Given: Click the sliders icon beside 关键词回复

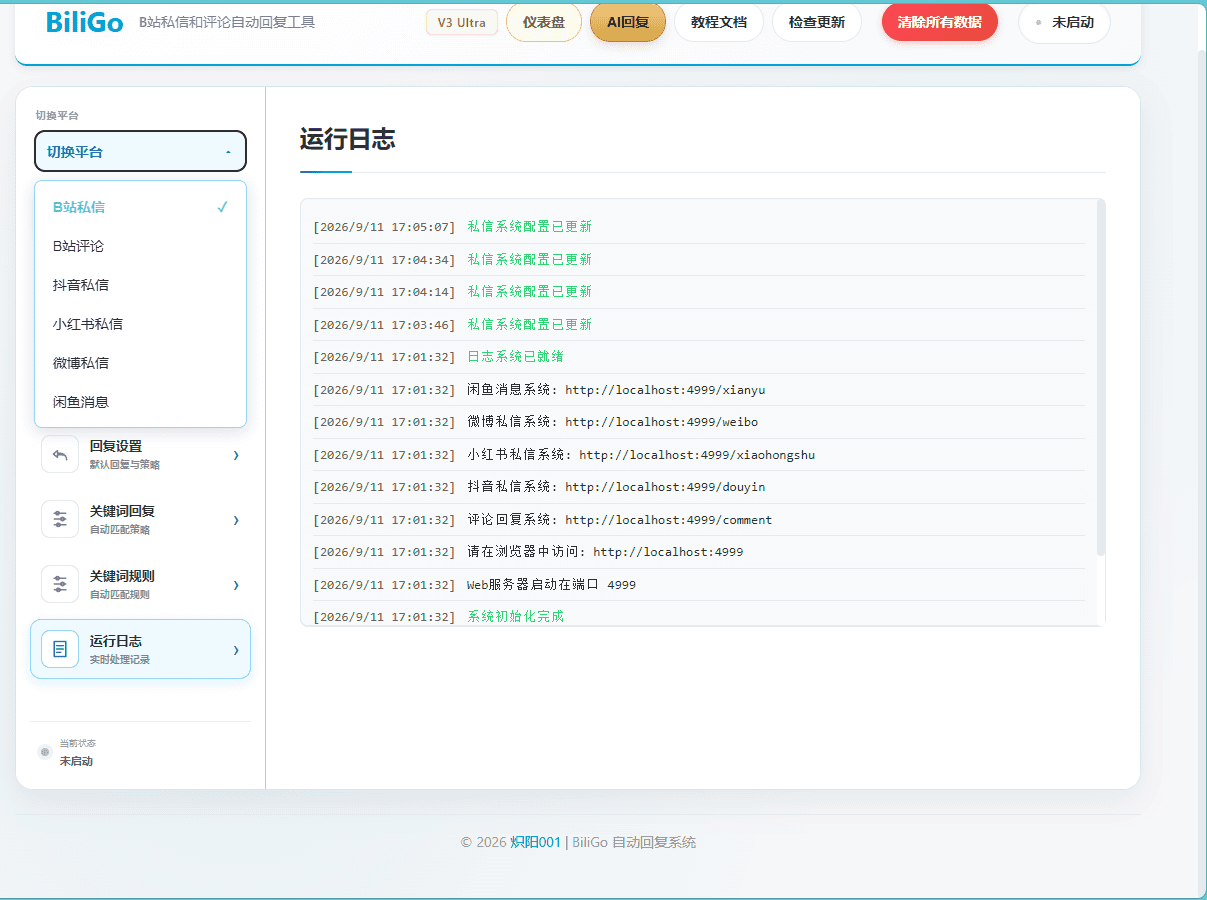Looking at the screenshot, I should pyautogui.click(x=60, y=519).
